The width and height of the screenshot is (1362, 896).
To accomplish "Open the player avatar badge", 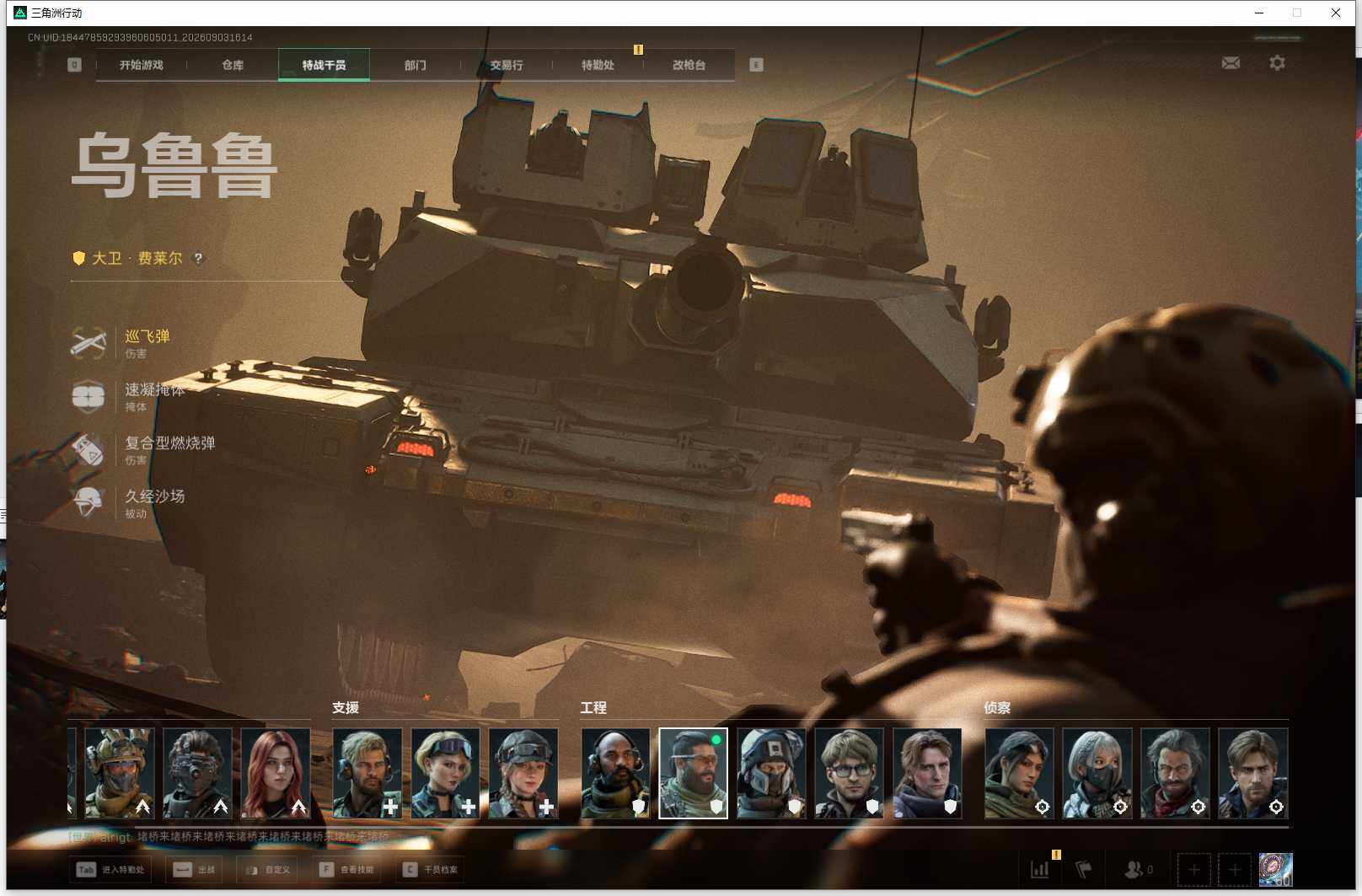I will pyautogui.click(x=1275, y=870).
